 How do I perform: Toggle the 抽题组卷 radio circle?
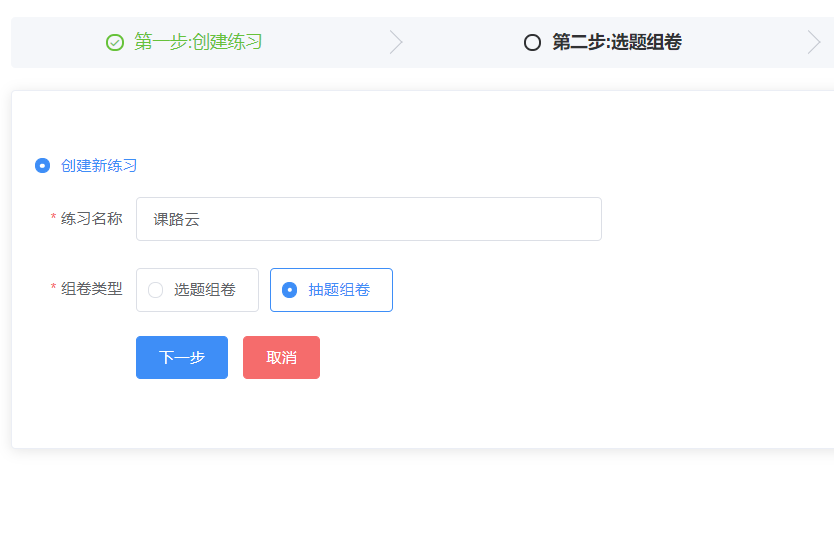289,290
